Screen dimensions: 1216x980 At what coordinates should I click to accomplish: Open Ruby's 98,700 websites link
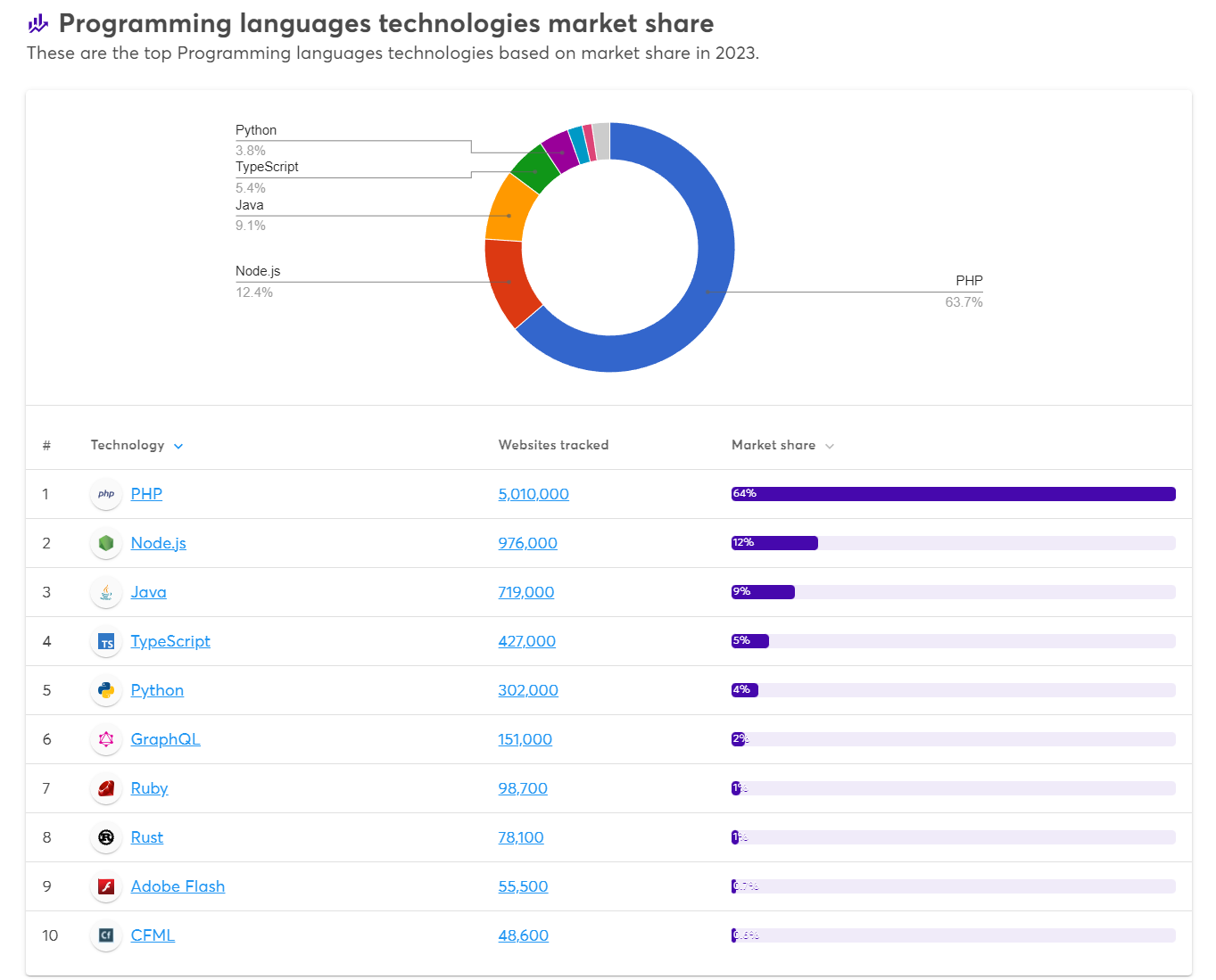coord(523,788)
